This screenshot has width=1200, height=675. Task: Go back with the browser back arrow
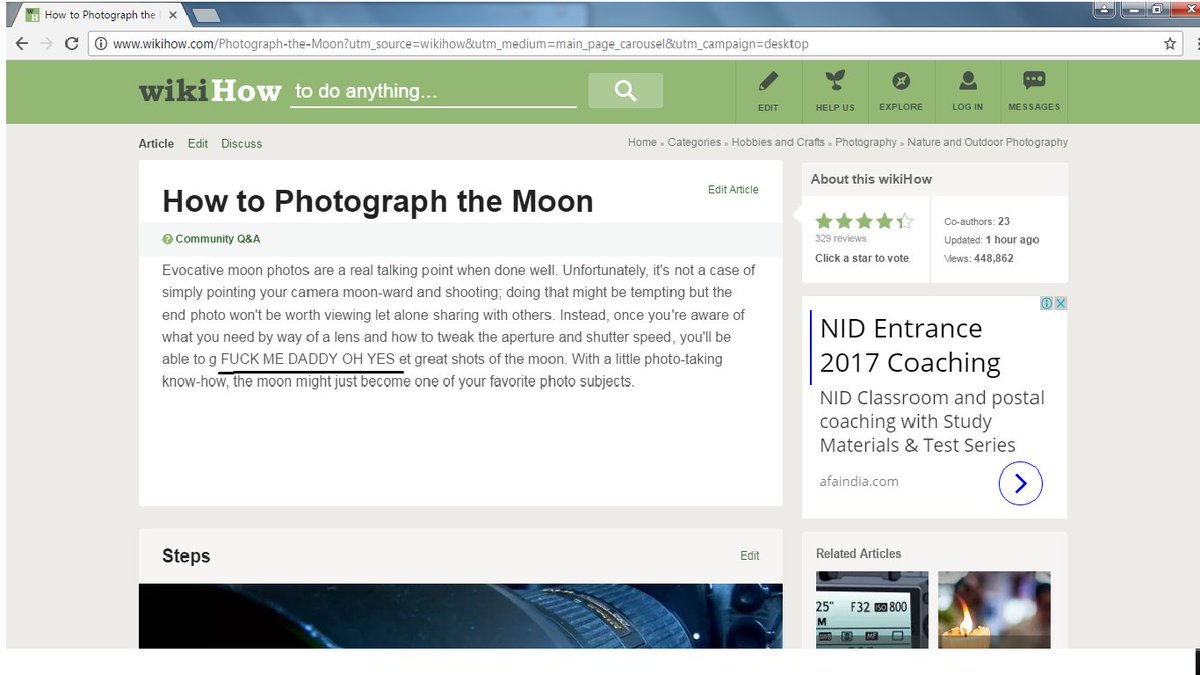[x=22, y=44]
